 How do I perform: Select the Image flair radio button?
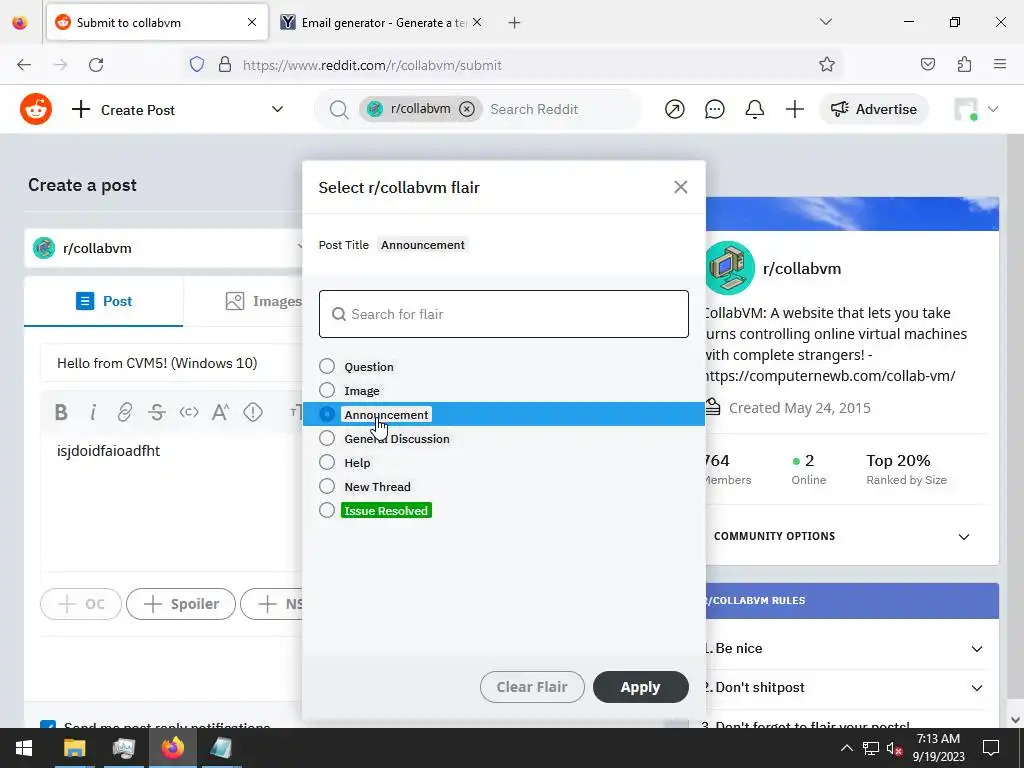[327, 391]
